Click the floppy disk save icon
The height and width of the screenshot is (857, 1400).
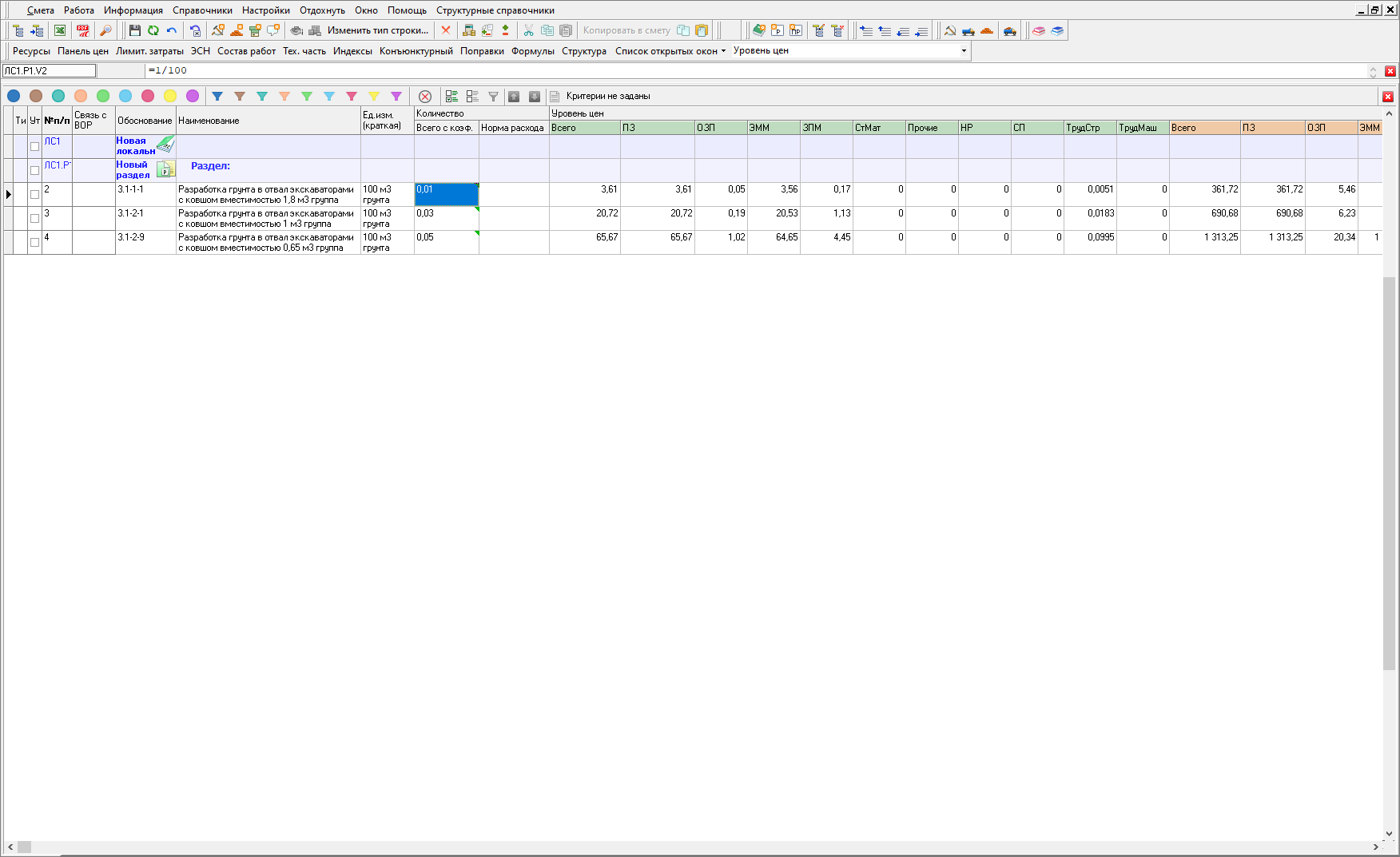134,30
